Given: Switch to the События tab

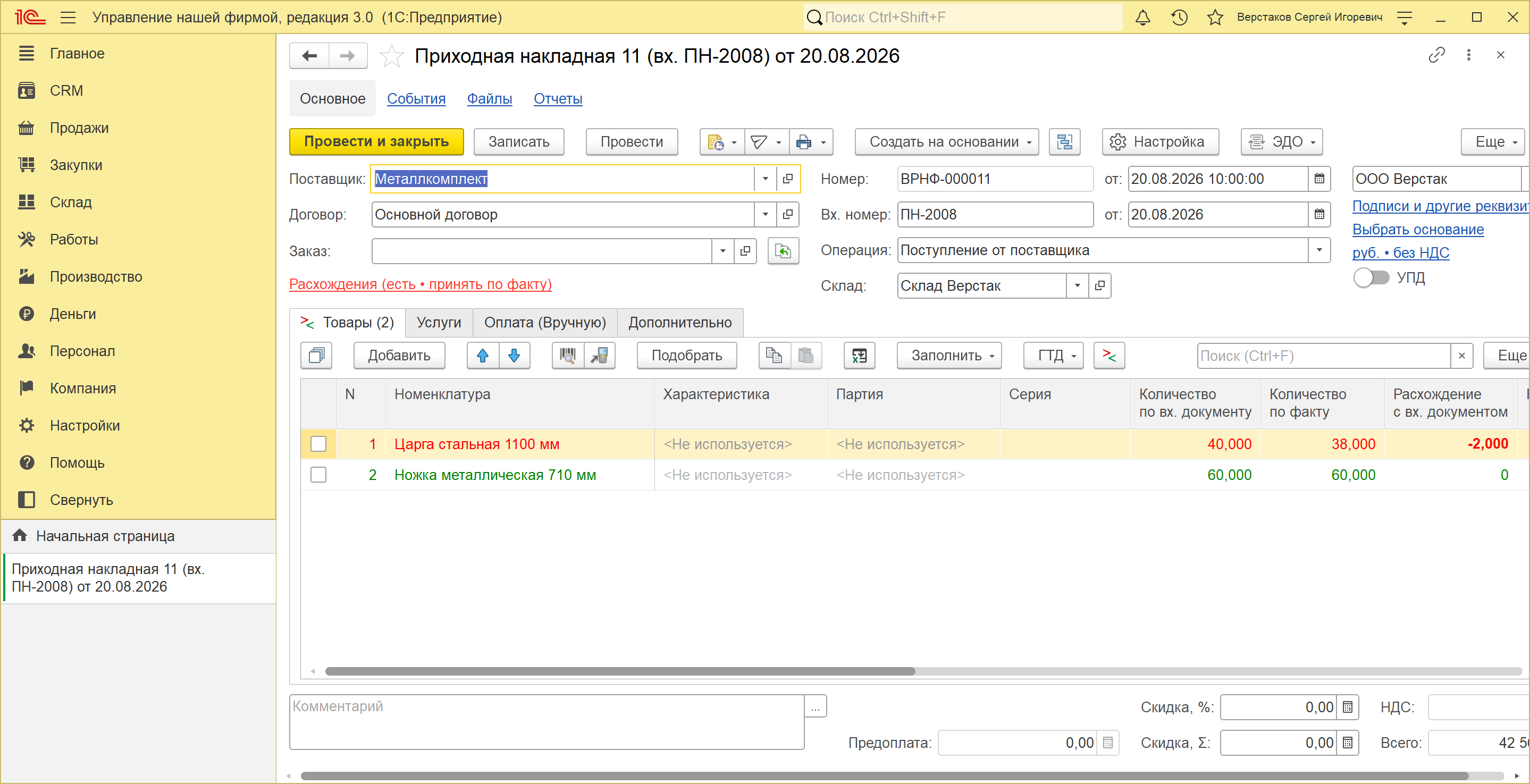Looking at the screenshot, I should [416, 98].
